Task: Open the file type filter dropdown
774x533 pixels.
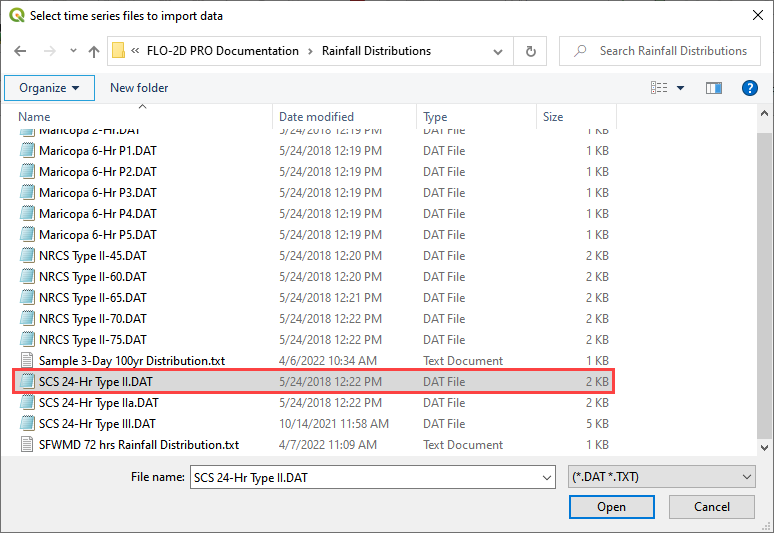Action: click(660, 477)
